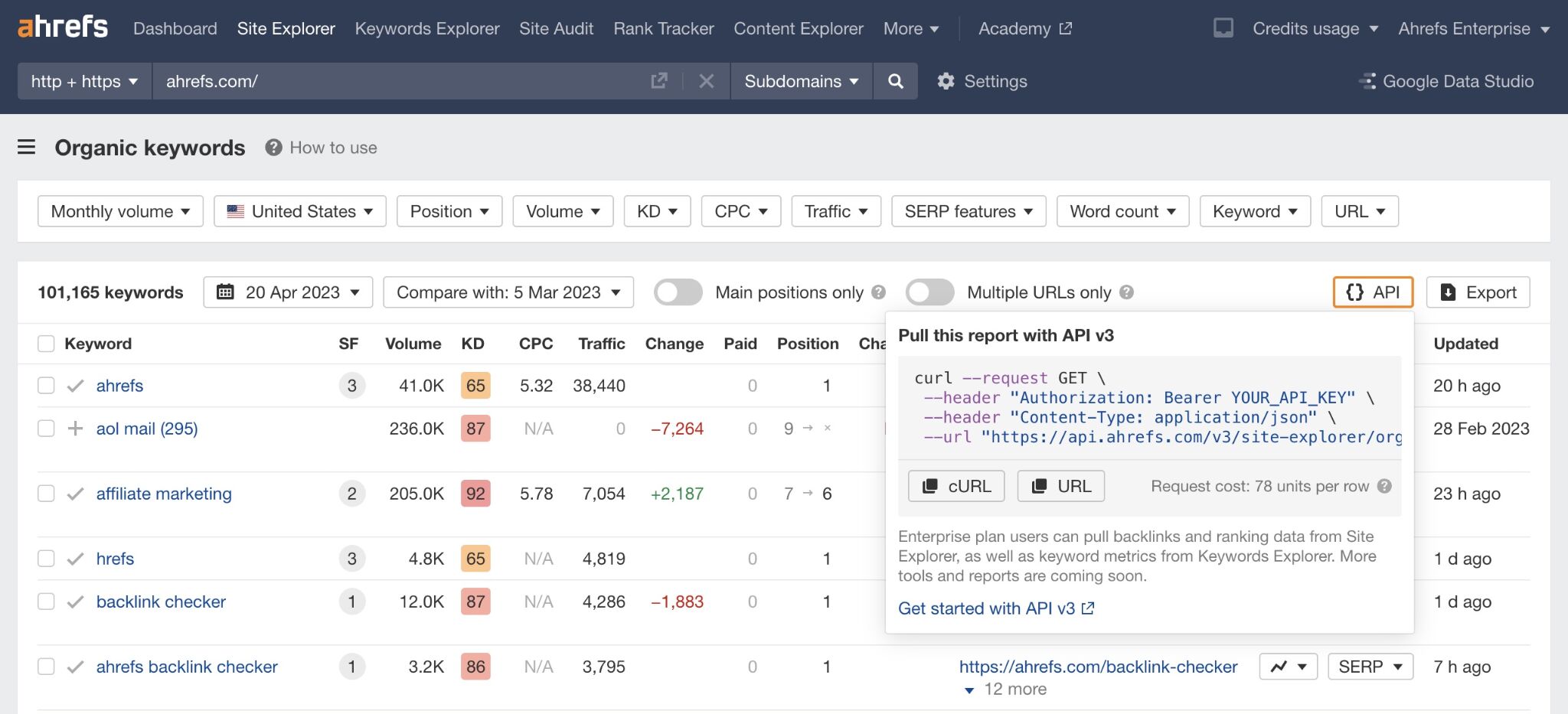This screenshot has width=1568, height=714.
Task: Click the How to use help icon
Action: 273,148
